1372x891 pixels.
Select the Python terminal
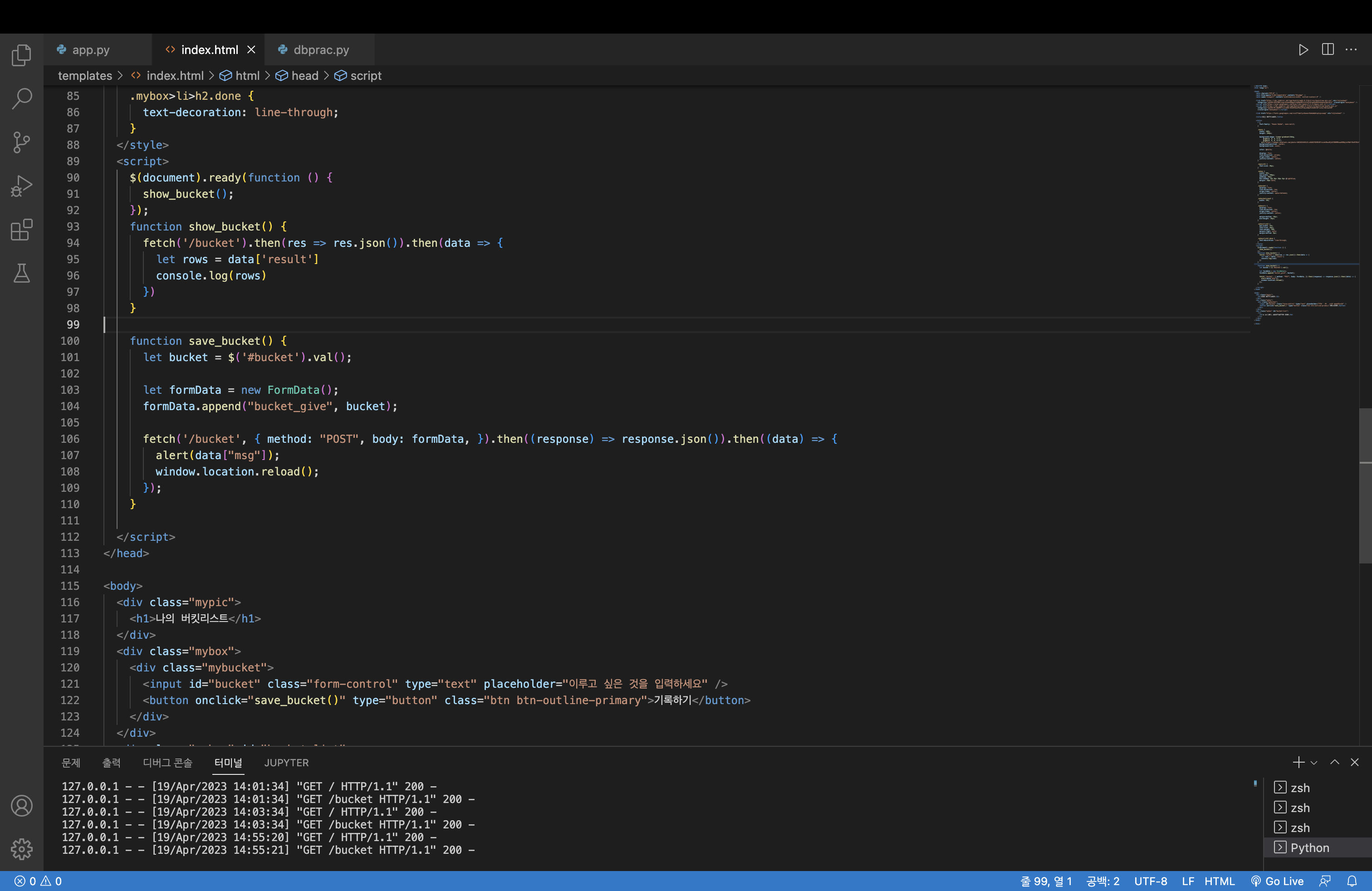[1317, 848]
